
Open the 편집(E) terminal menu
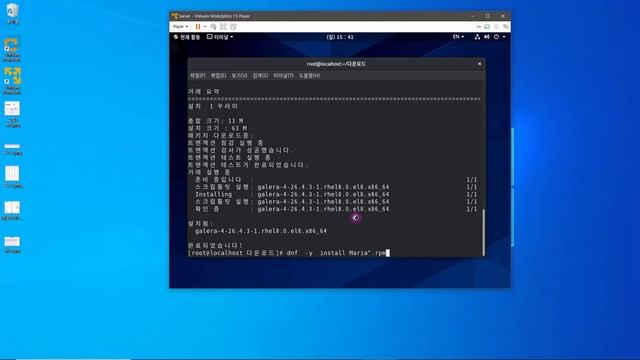(x=218, y=76)
